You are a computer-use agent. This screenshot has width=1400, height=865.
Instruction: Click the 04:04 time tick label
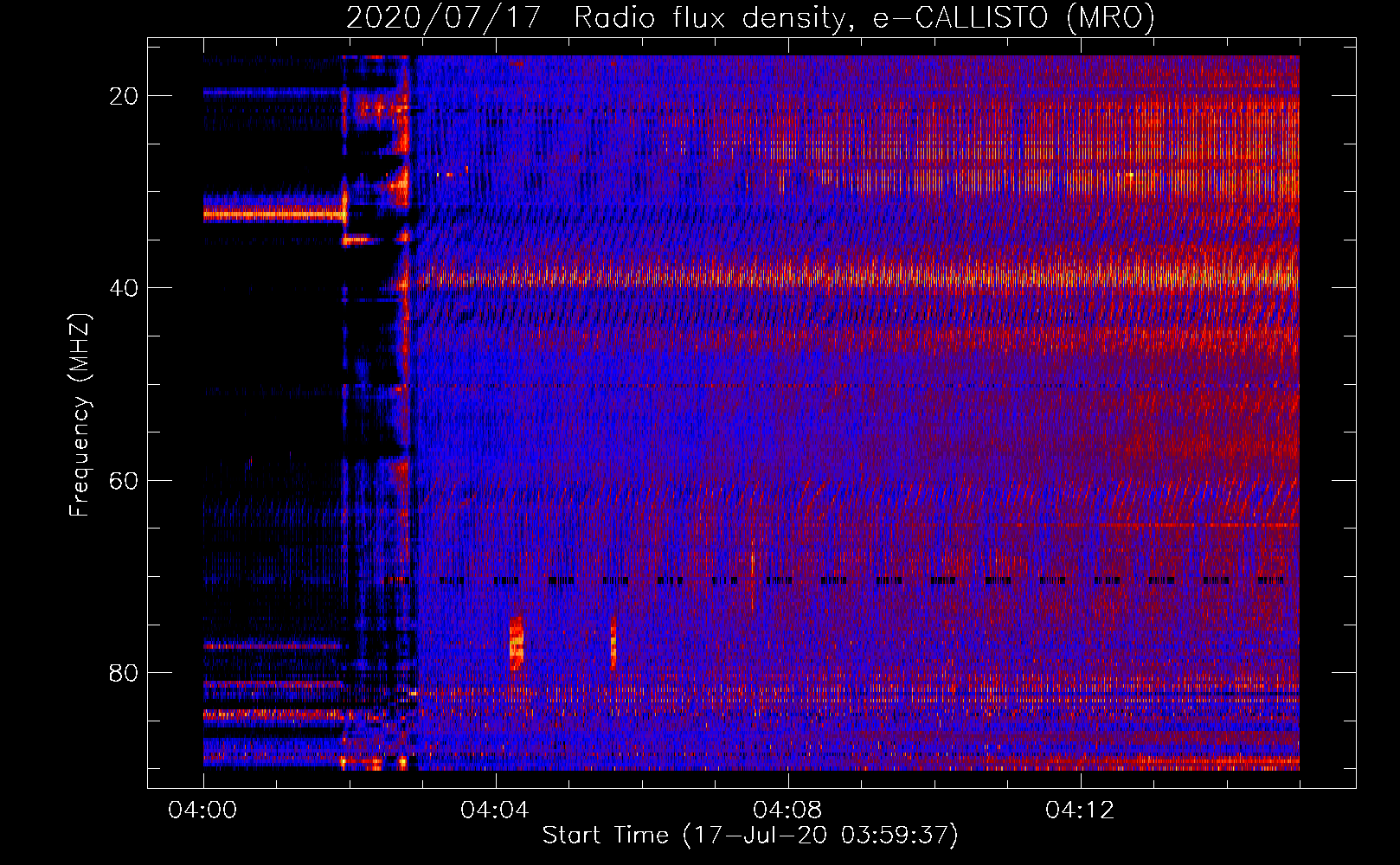coord(495,811)
